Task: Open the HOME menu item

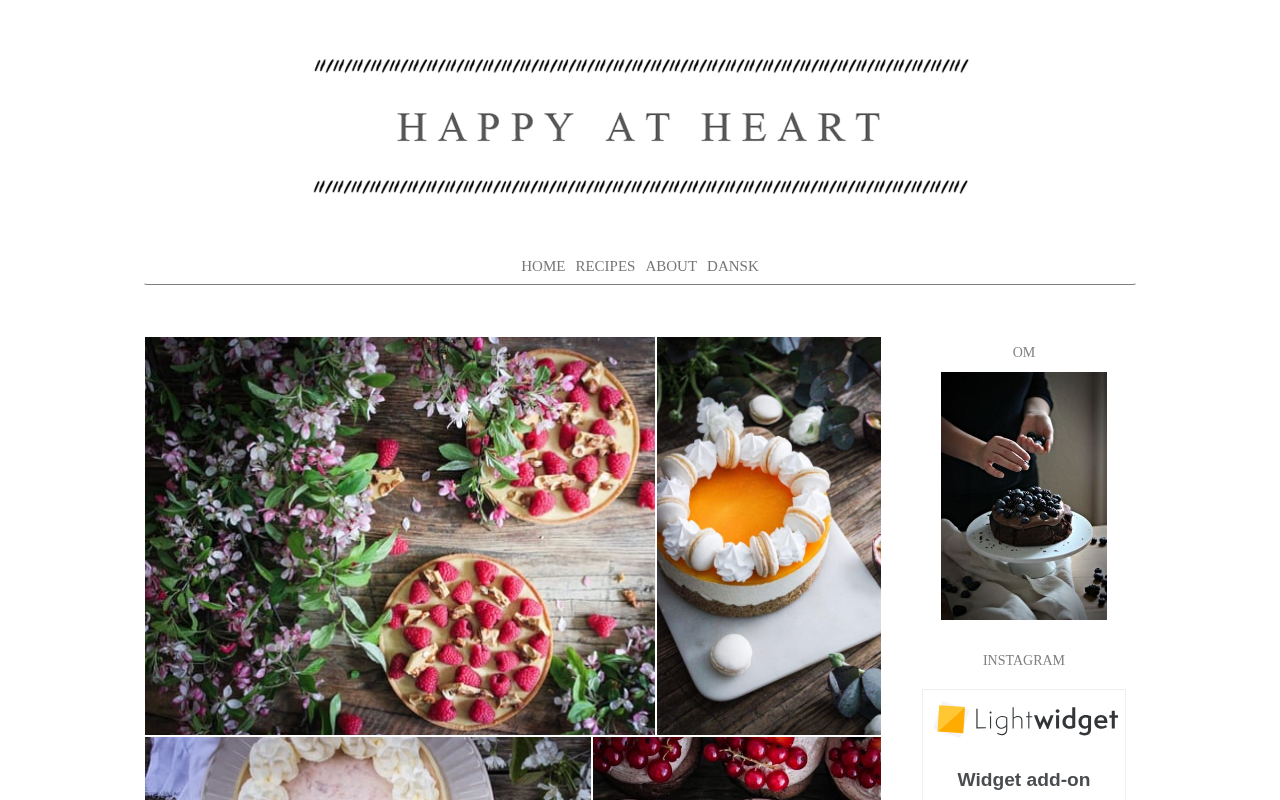Action: 543,266
